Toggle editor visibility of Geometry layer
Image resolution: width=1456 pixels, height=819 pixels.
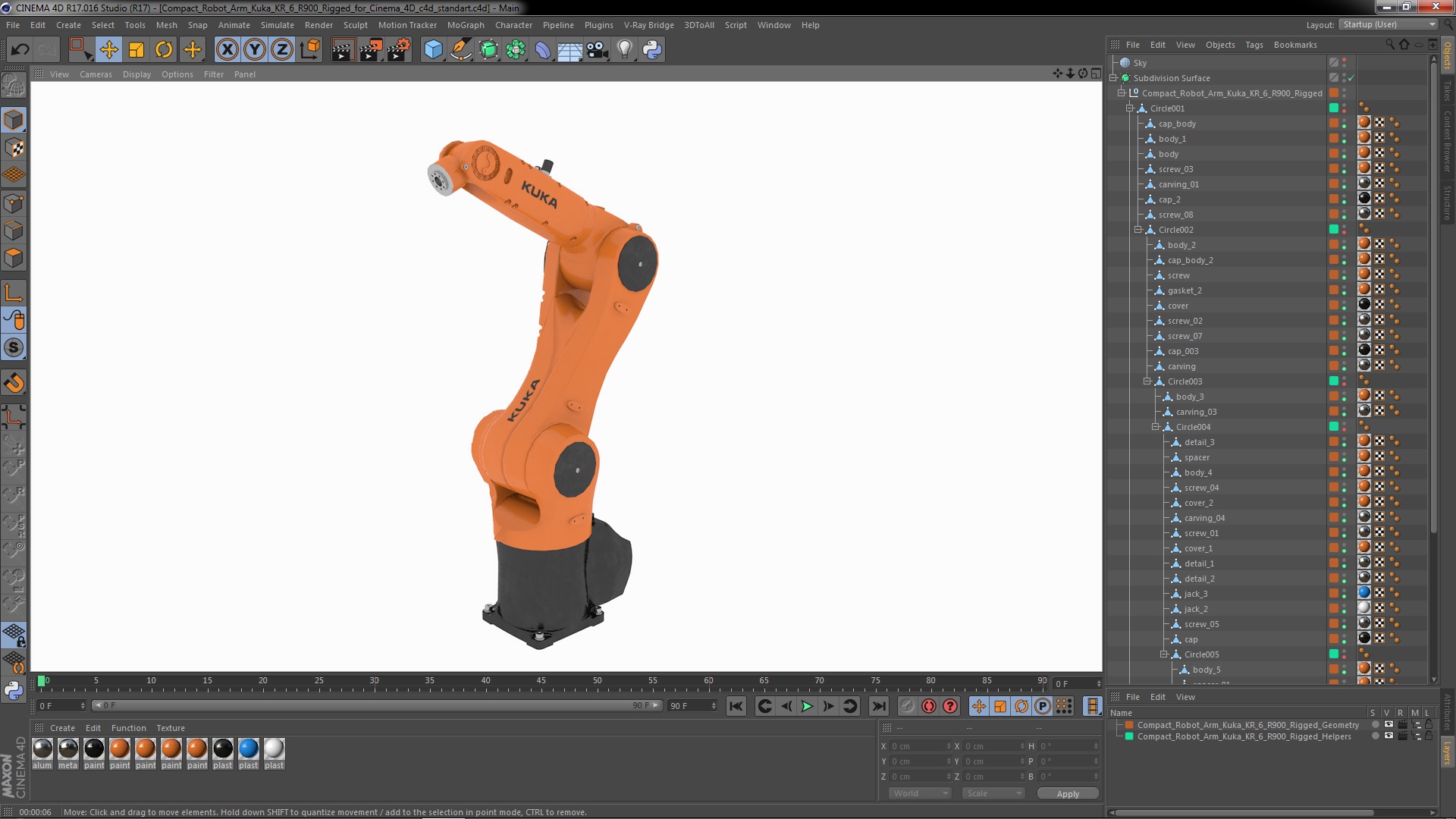(1389, 725)
